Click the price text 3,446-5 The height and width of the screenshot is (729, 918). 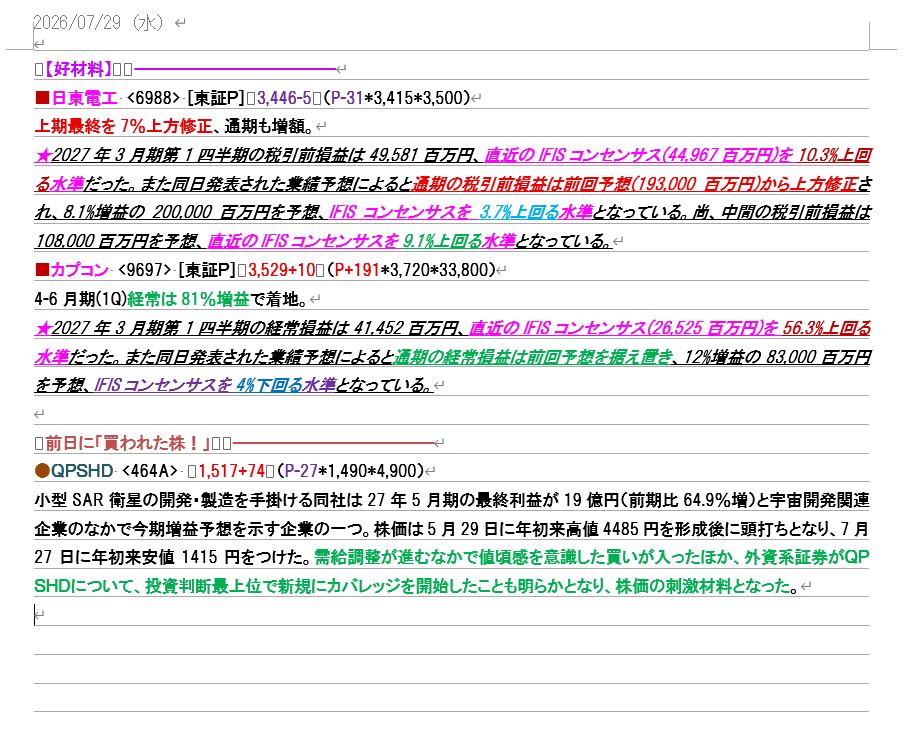coord(284,98)
